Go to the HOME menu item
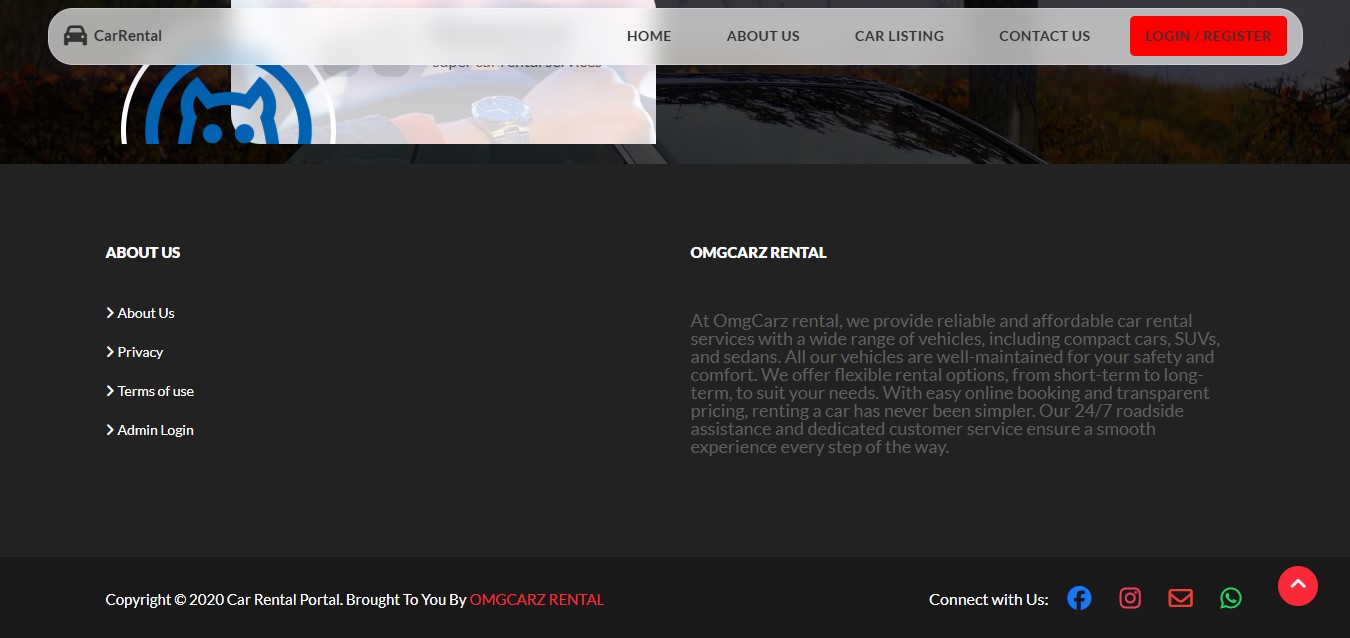 pyautogui.click(x=649, y=36)
